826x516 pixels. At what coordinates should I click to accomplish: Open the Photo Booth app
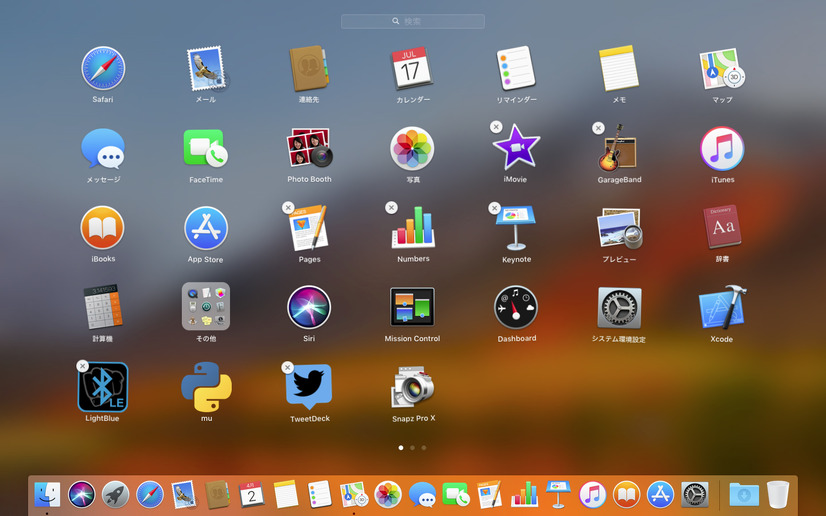[309, 148]
